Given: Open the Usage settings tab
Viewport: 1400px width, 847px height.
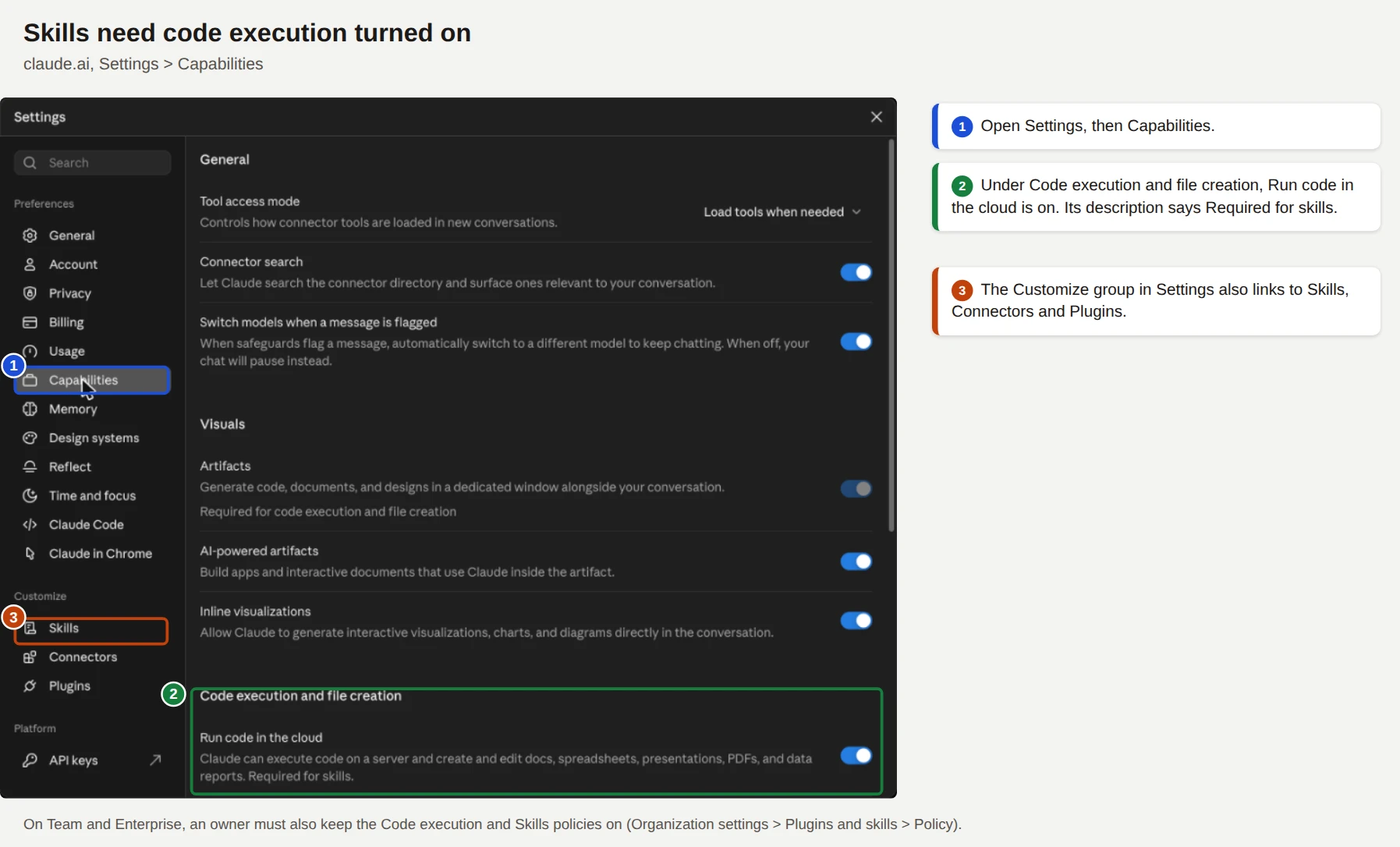Looking at the screenshot, I should pyautogui.click(x=92, y=351).
